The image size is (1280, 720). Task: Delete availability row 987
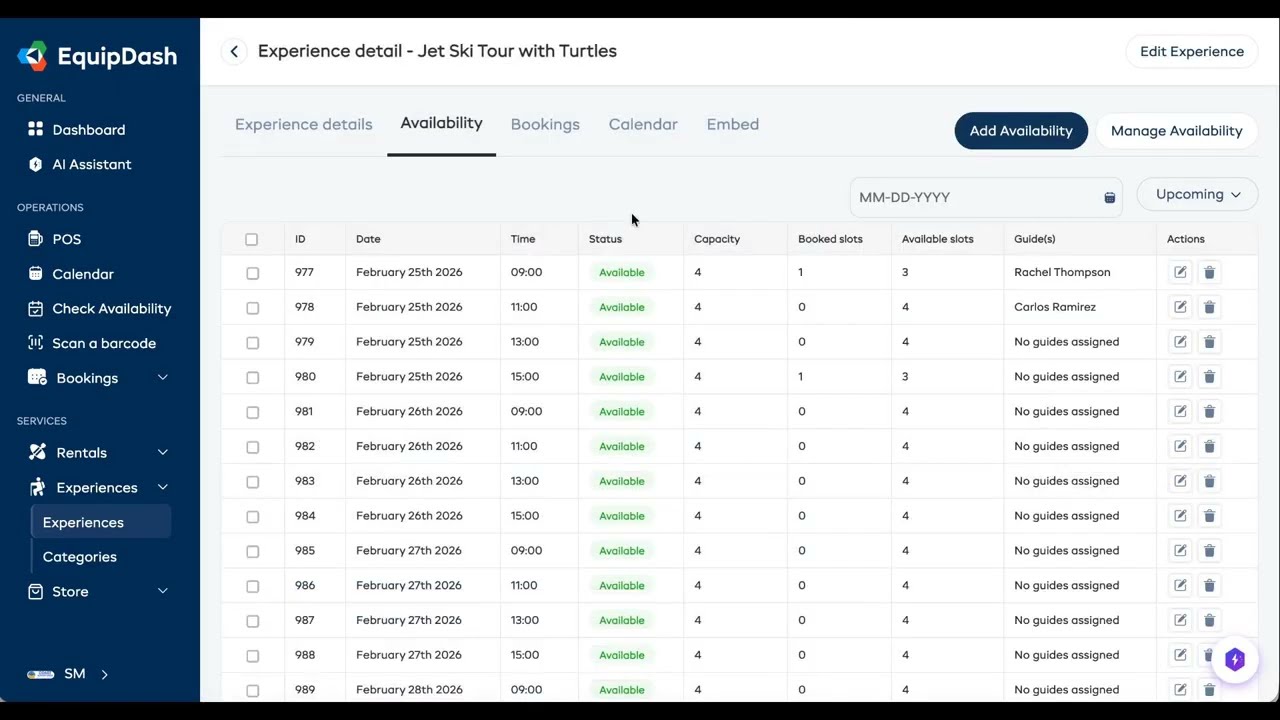tap(1209, 620)
